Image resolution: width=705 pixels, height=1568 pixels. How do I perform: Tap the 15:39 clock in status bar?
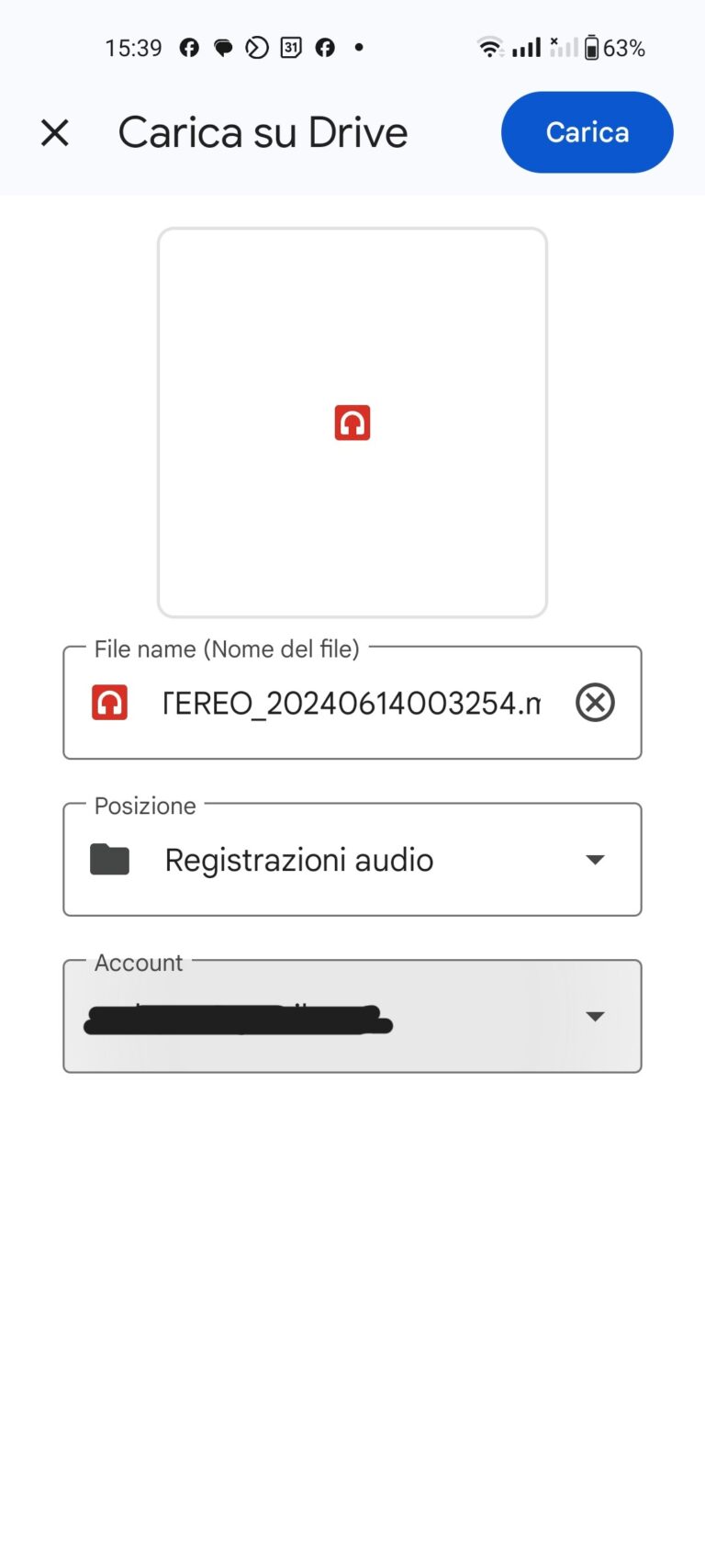[x=133, y=48]
